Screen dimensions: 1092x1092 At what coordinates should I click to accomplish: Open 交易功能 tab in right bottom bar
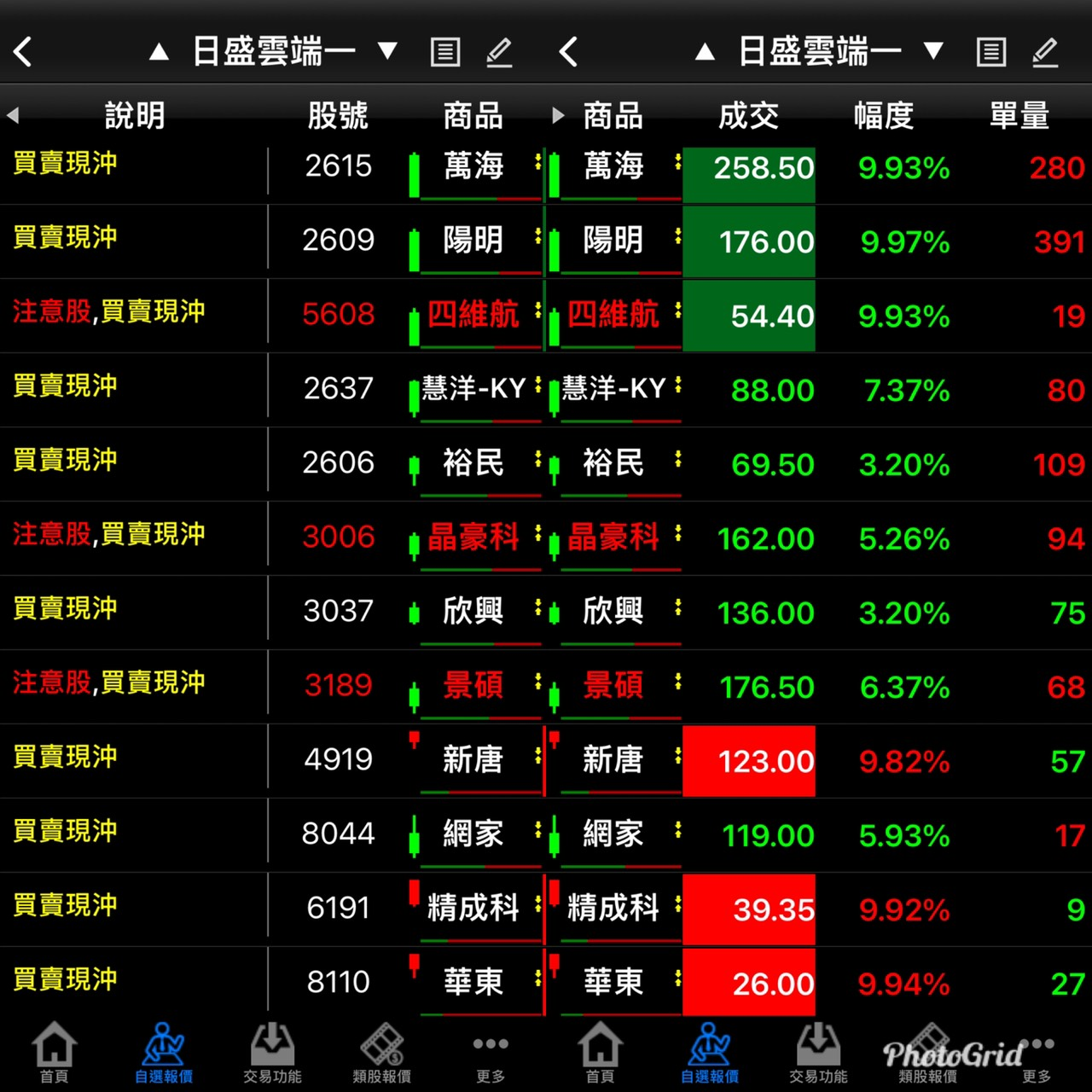(x=819, y=1053)
